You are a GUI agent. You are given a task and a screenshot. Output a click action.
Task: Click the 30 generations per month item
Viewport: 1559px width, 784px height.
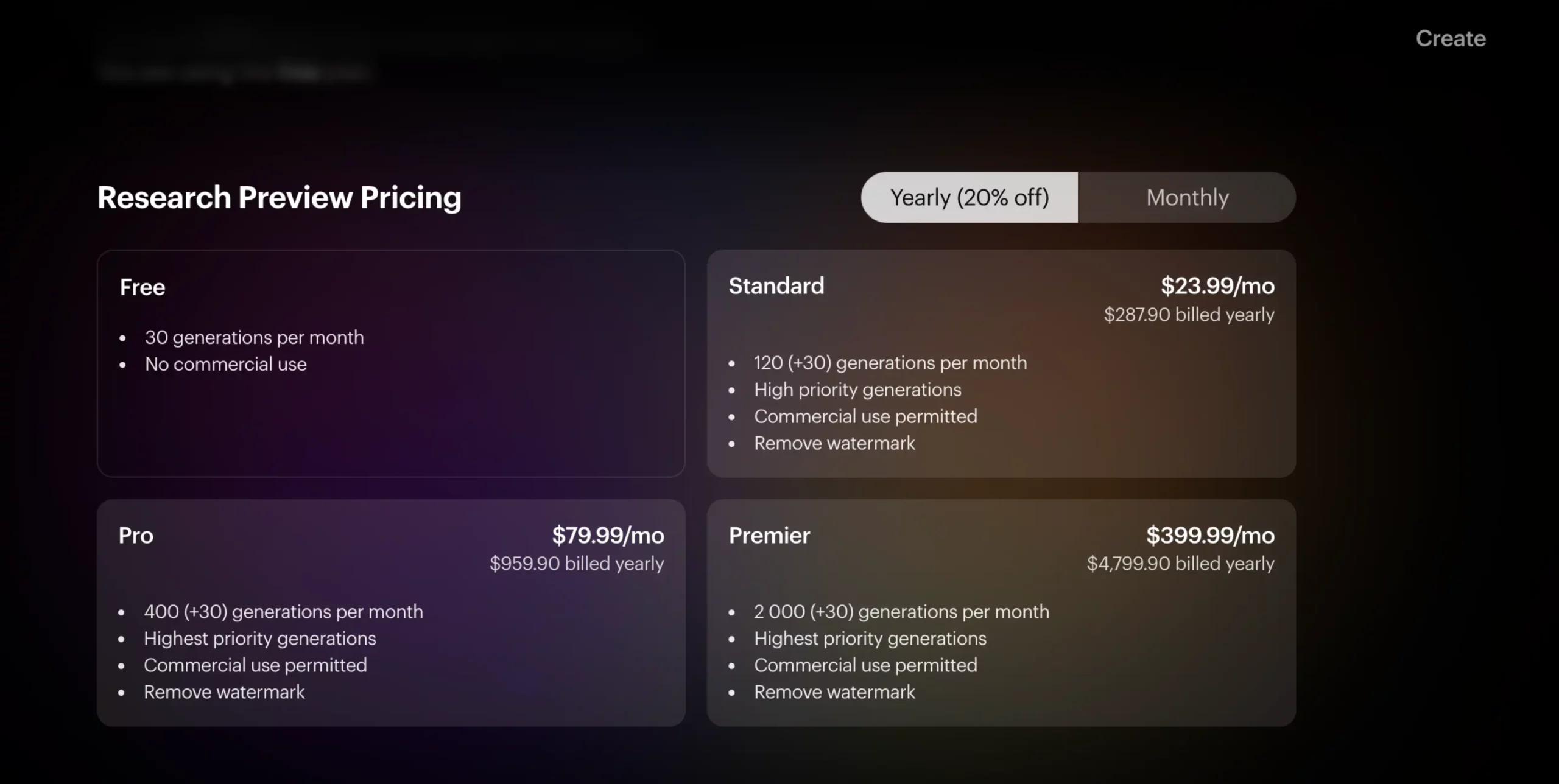coord(254,337)
